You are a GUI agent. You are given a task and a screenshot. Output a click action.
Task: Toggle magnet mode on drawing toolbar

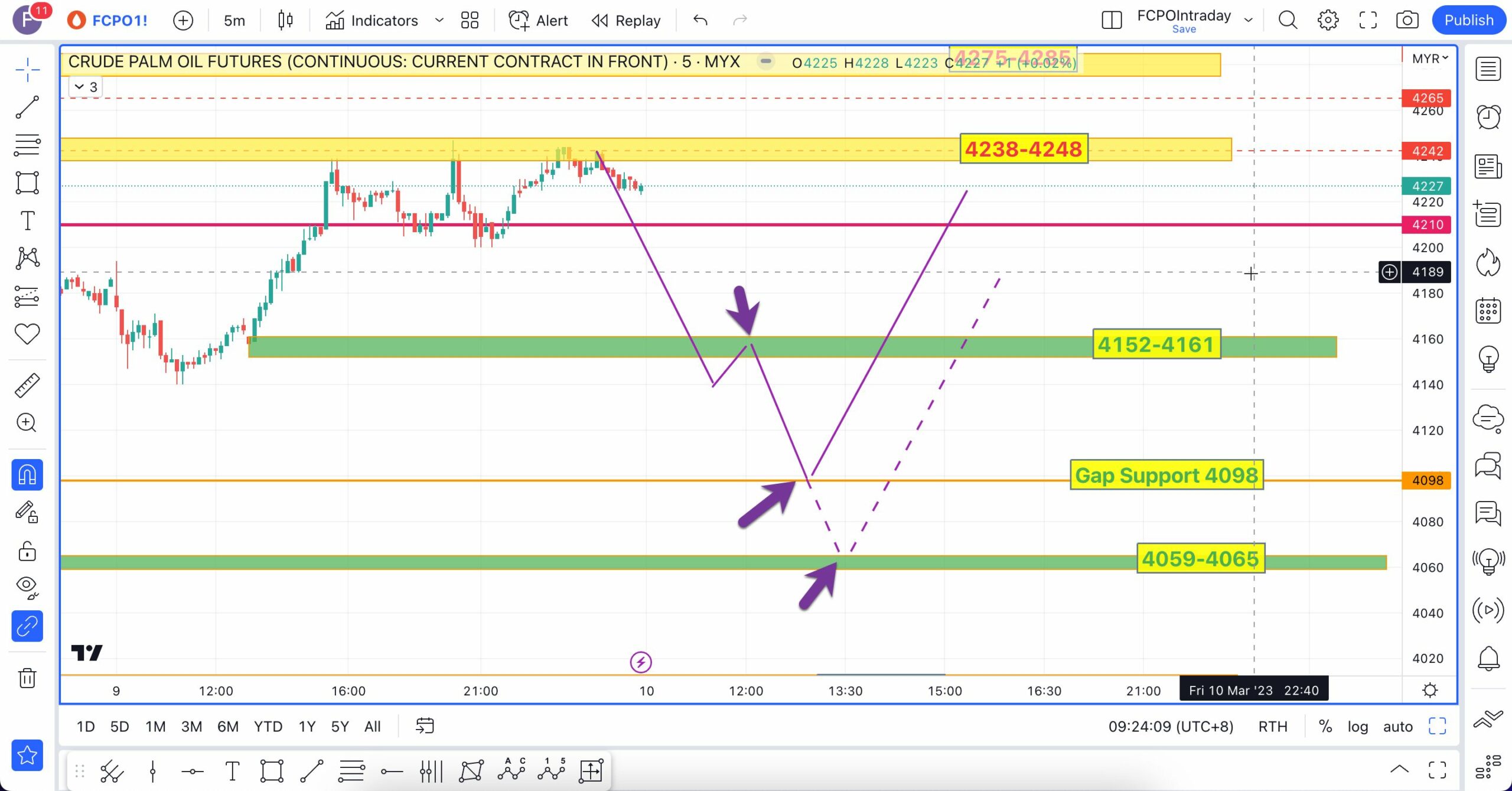[27, 475]
